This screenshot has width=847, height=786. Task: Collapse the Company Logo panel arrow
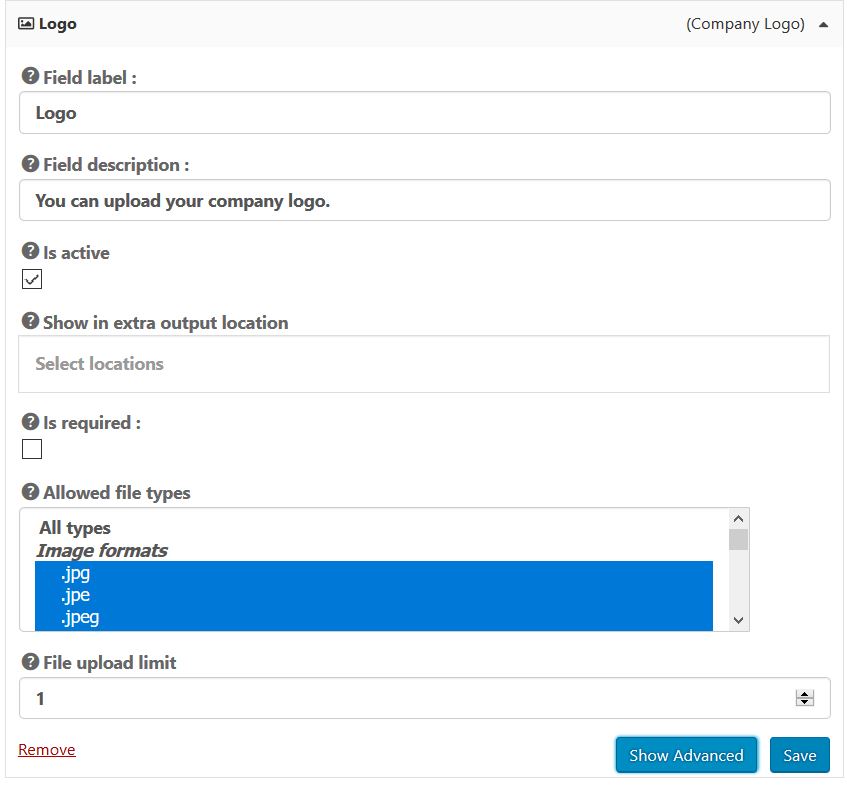(823, 25)
